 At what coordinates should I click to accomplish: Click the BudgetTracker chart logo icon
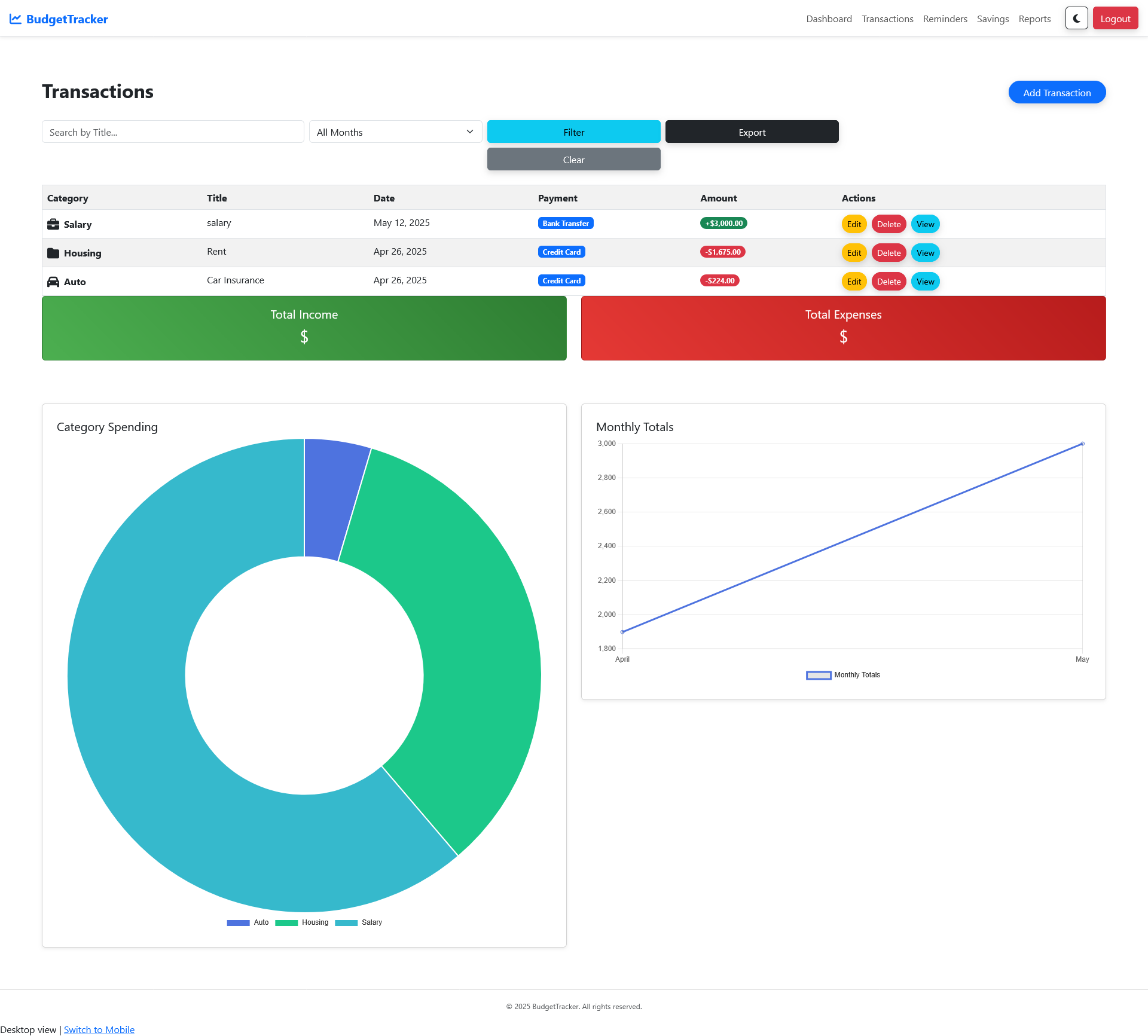pos(16,19)
